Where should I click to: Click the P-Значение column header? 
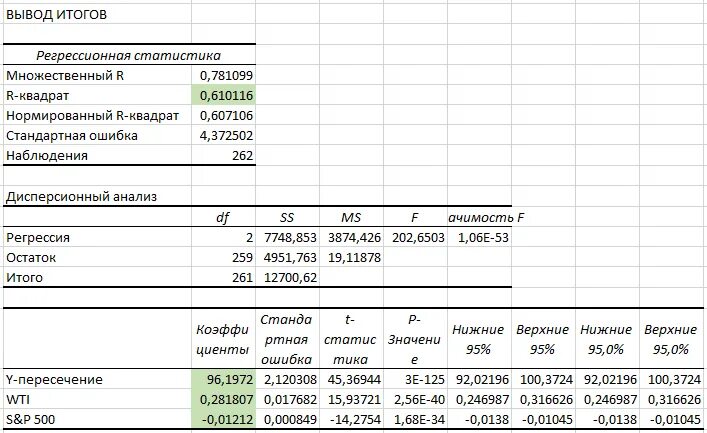point(414,340)
